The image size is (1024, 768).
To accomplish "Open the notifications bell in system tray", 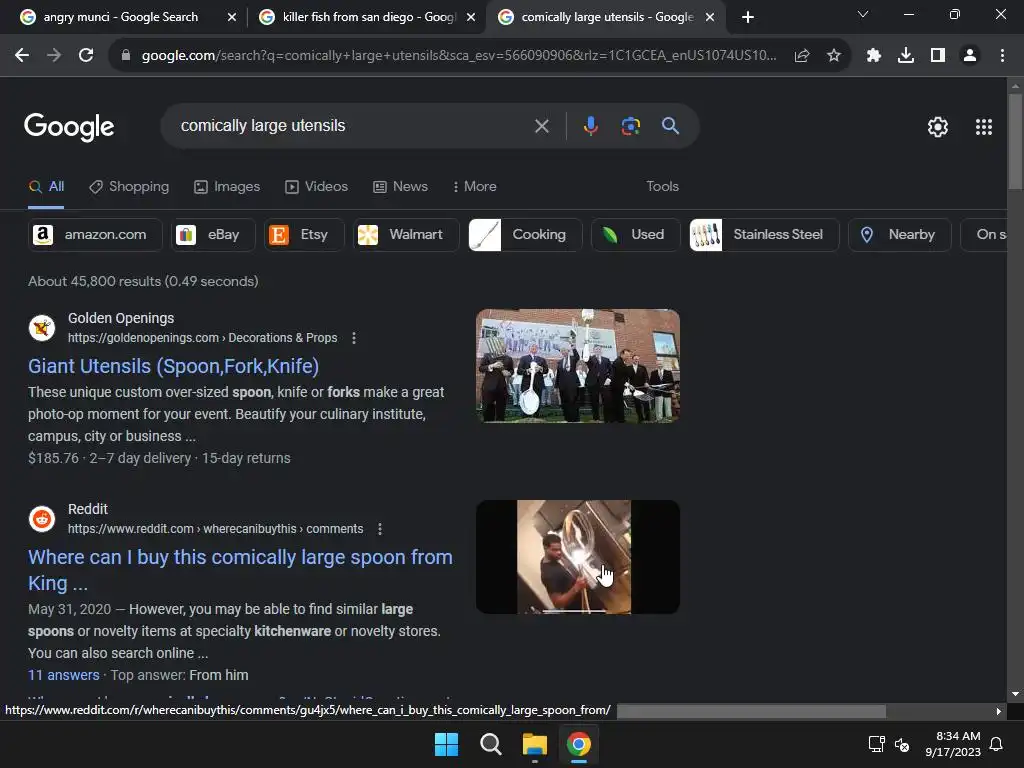I will coord(997,744).
